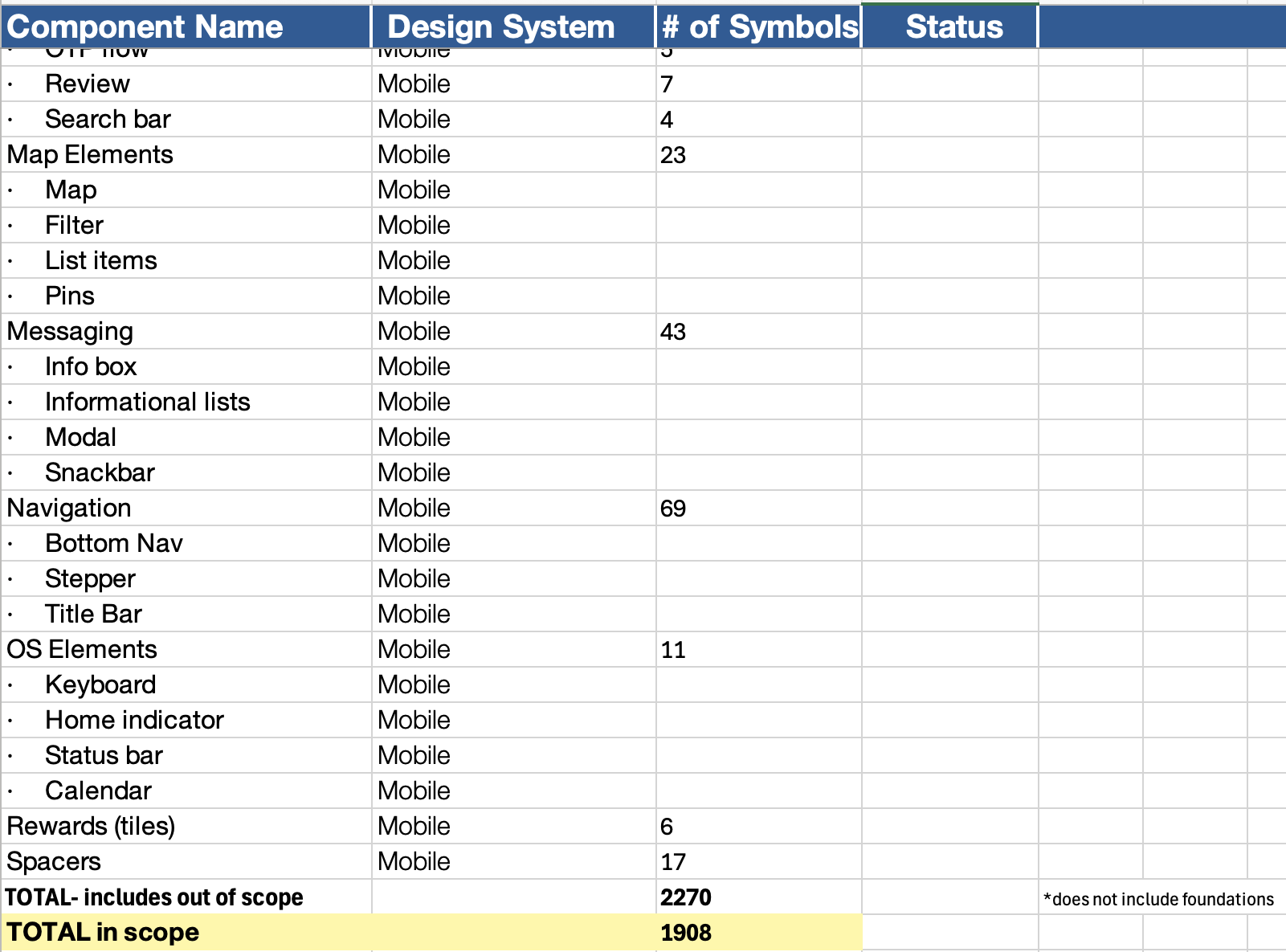1286x952 pixels.
Task: Select the Messaging symbols count 43
Action: 673,332
